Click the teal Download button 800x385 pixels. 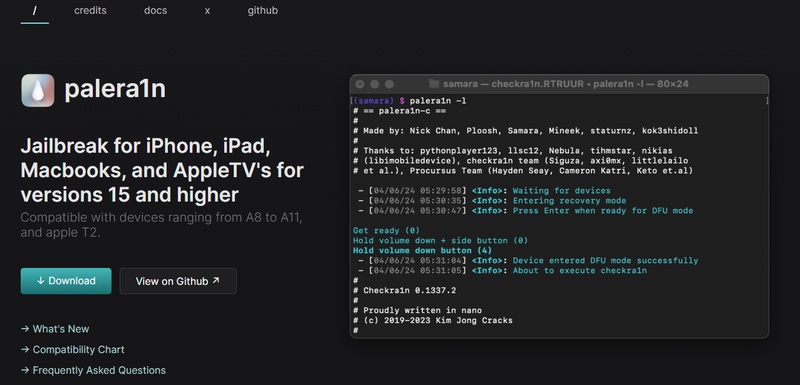66,281
